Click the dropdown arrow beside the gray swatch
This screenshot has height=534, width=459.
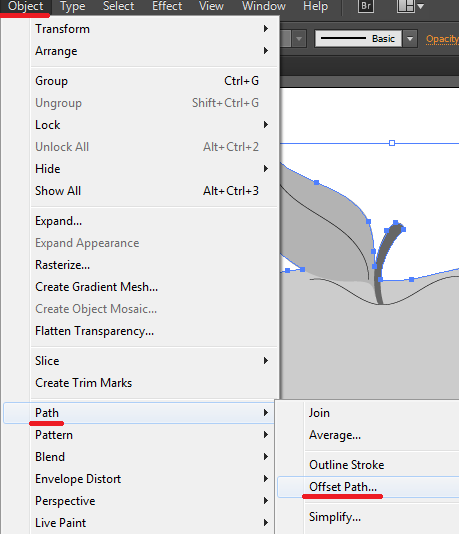pyautogui.click(x=299, y=39)
